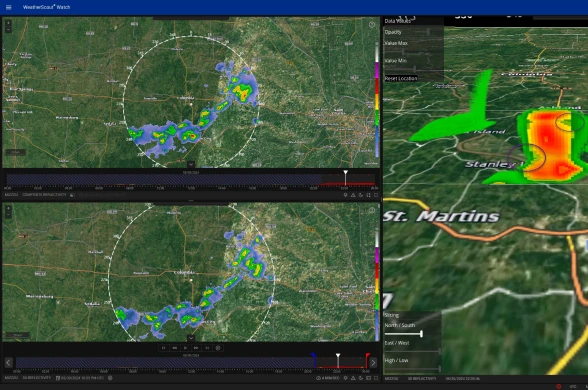The image size is (588, 390).
Task: Step to previous frame in playback controls
Action: click(174, 348)
